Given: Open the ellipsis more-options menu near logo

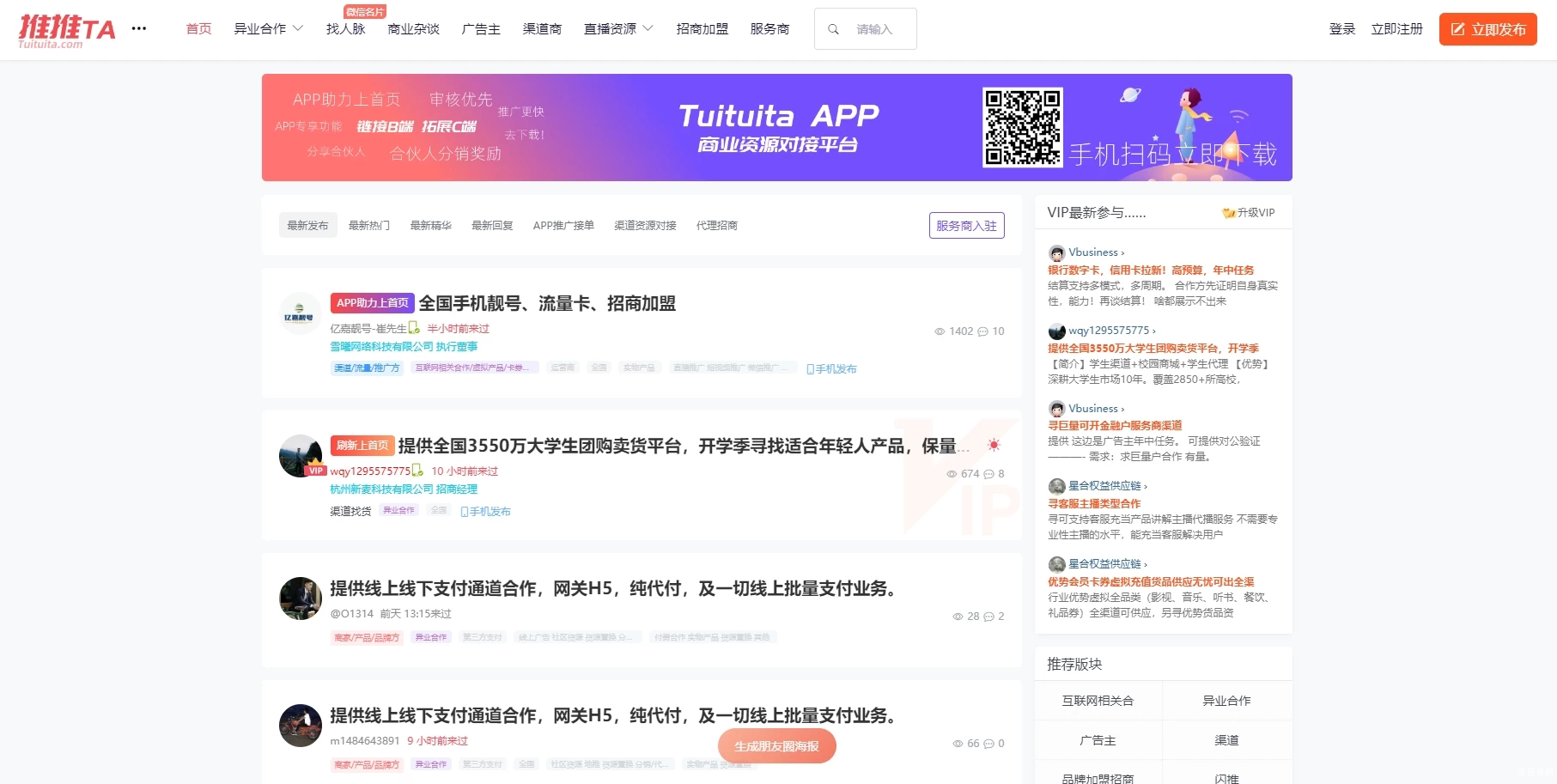Looking at the screenshot, I should pyautogui.click(x=139, y=27).
